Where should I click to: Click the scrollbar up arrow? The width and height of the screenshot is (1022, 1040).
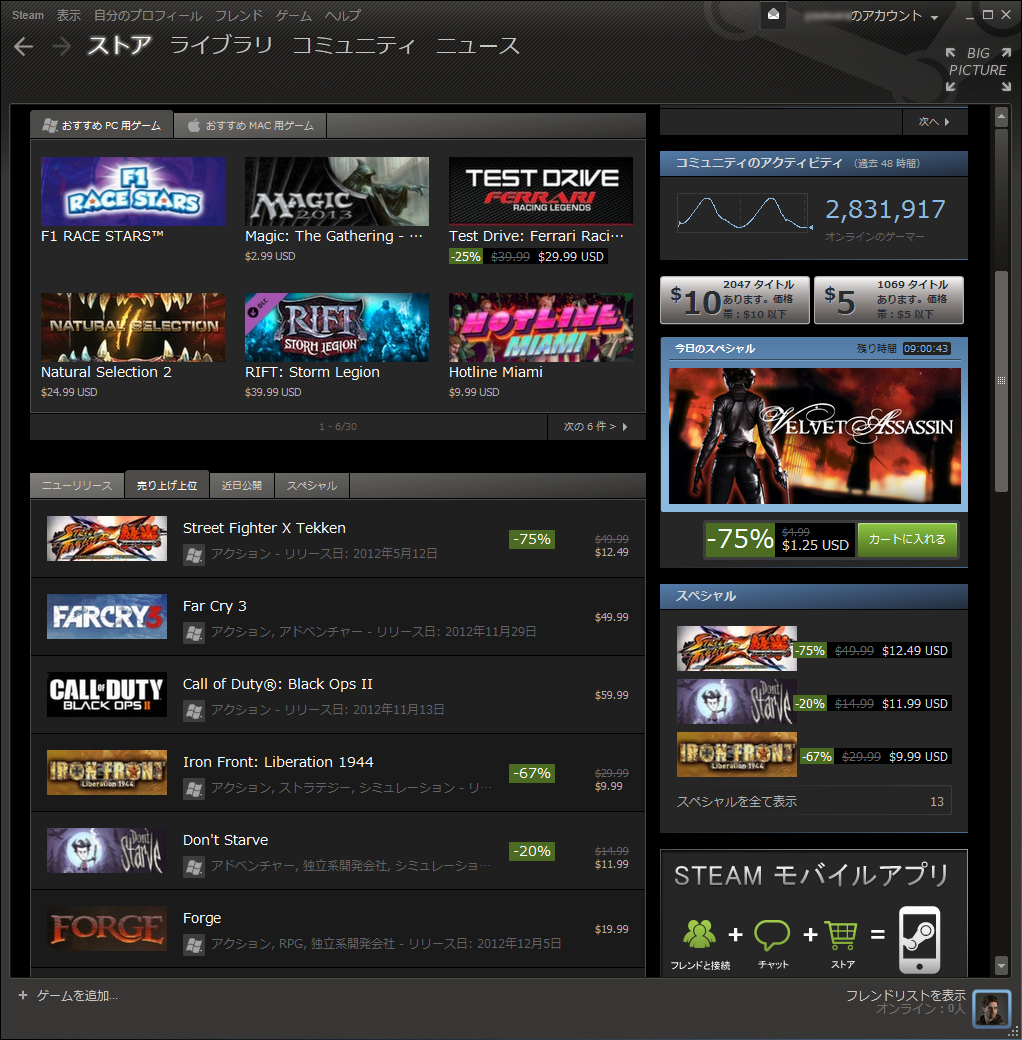coord(1001,117)
